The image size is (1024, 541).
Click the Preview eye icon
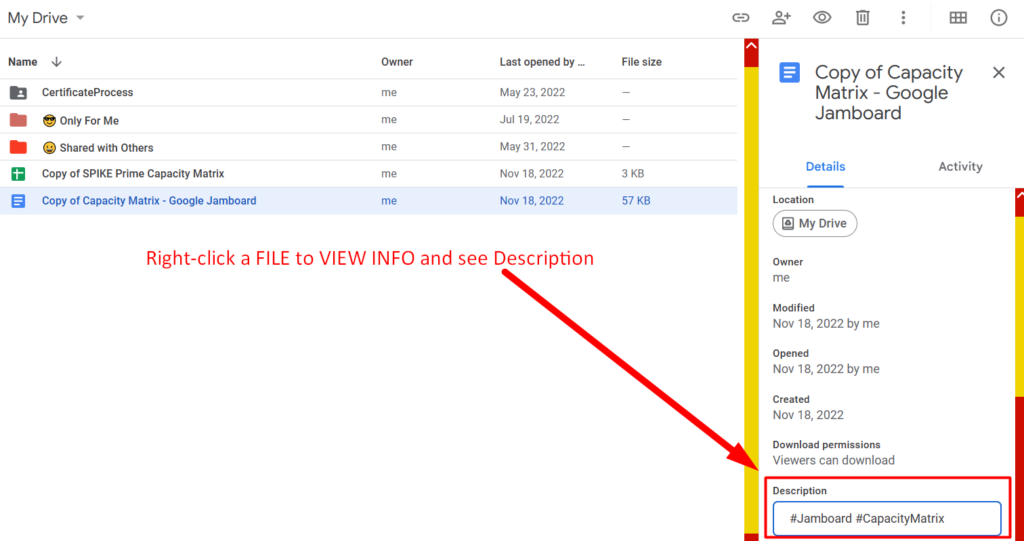[822, 18]
